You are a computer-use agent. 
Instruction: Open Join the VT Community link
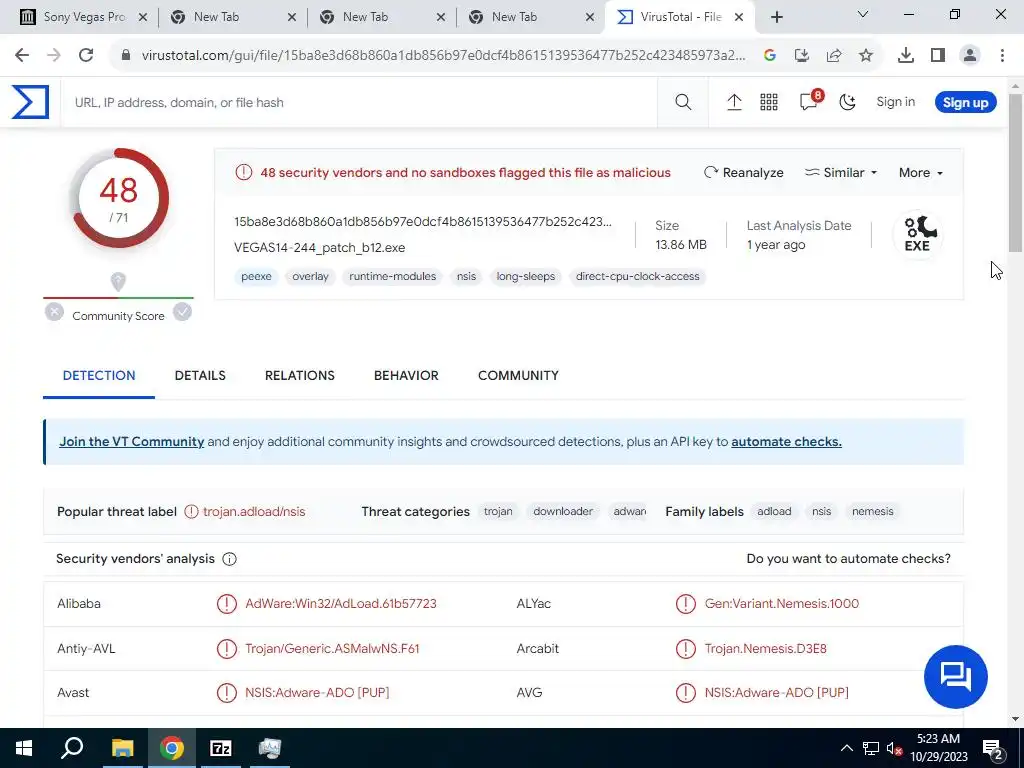(x=132, y=441)
